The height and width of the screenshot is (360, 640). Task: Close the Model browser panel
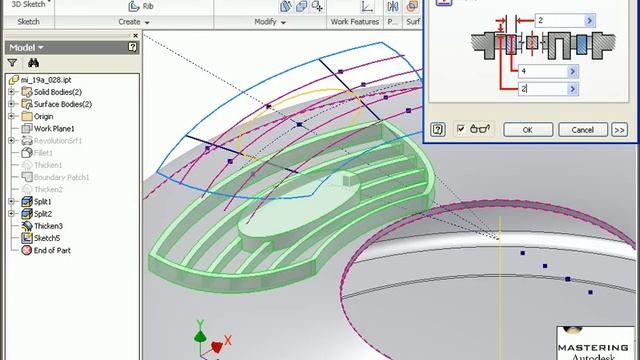pyautogui.click(x=136, y=36)
